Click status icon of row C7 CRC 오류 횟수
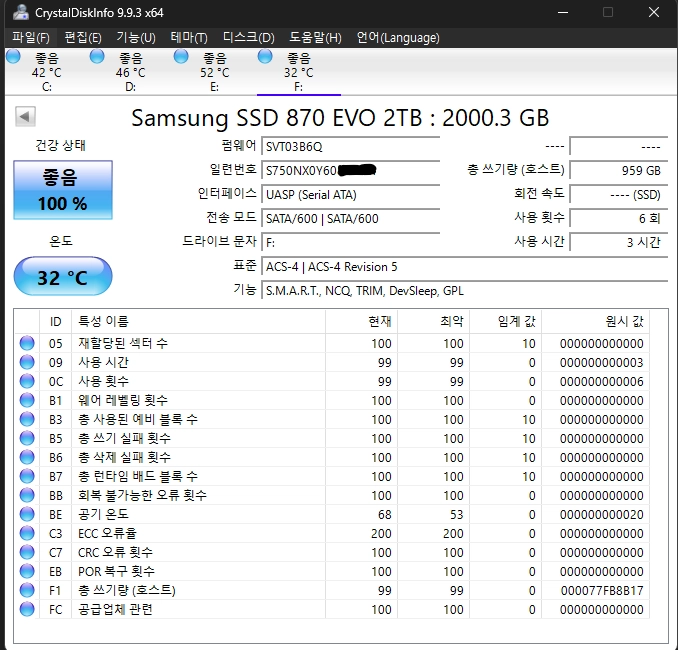 [x=27, y=552]
